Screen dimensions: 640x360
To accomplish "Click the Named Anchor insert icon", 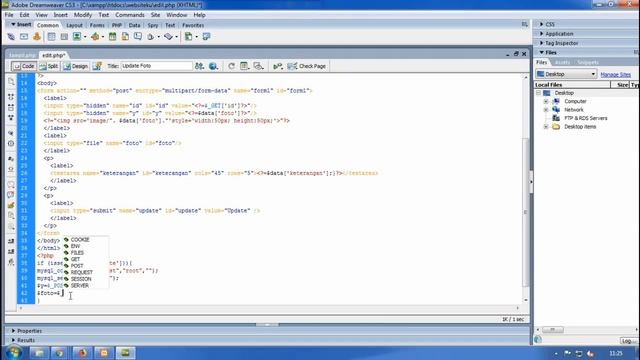I will [x=37, y=37].
